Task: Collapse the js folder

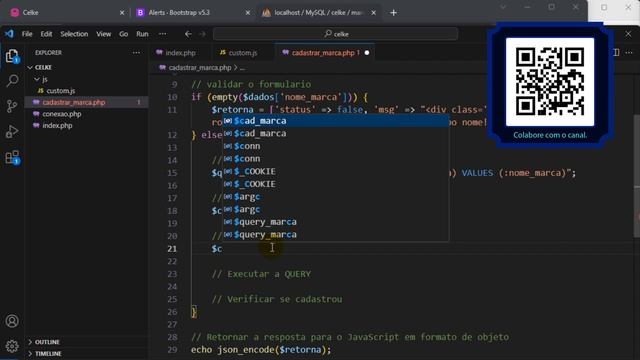Action: [86, 79]
